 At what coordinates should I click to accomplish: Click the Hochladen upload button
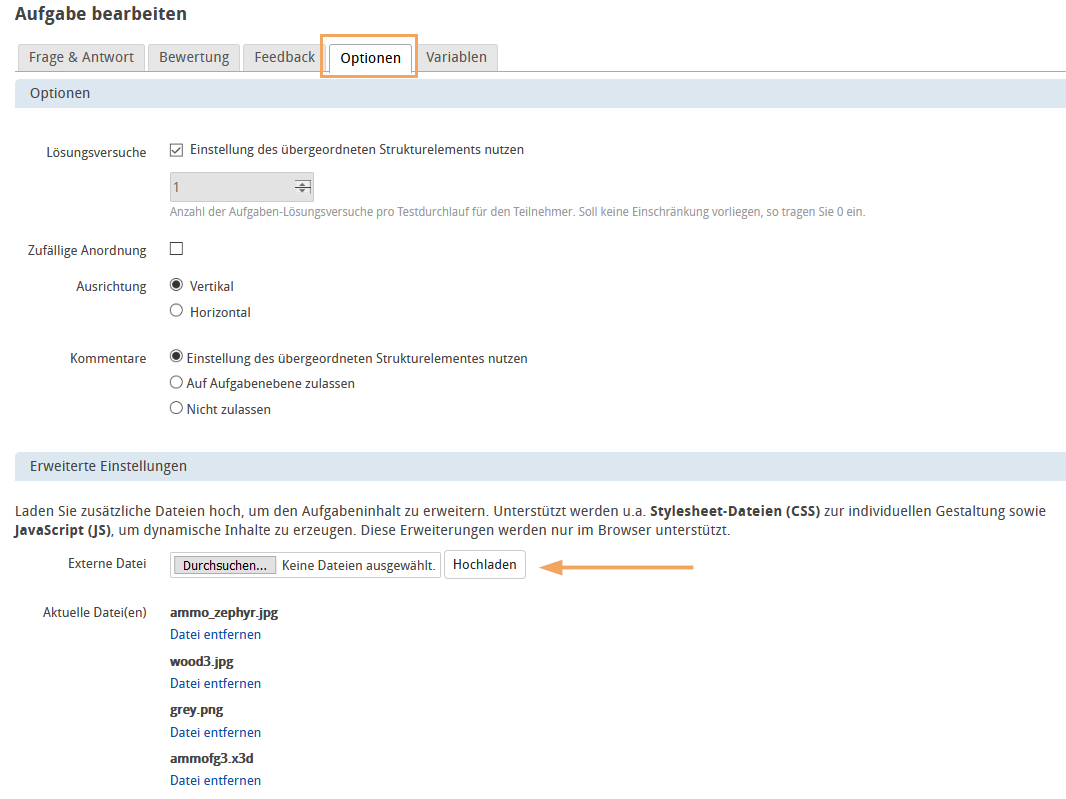click(x=485, y=564)
